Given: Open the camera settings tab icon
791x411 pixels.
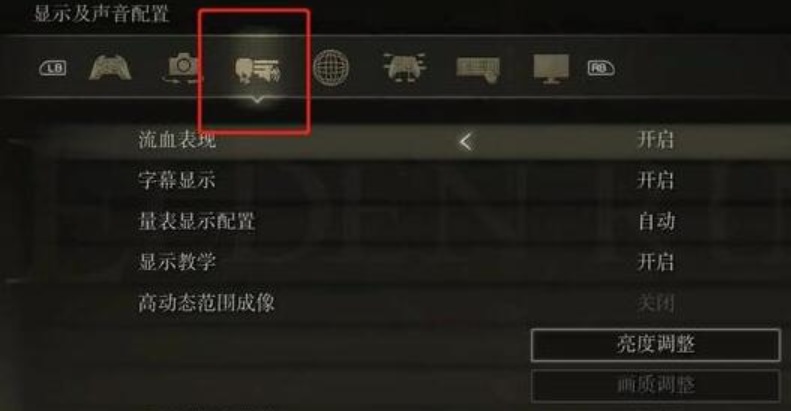Looking at the screenshot, I should point(183,68).
